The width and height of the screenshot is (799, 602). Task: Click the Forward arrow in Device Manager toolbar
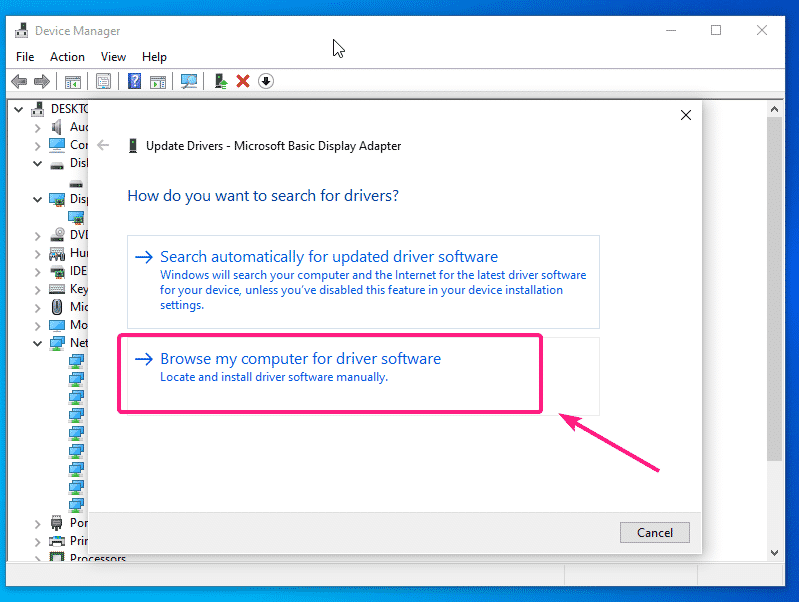click(x=42, y=81)
